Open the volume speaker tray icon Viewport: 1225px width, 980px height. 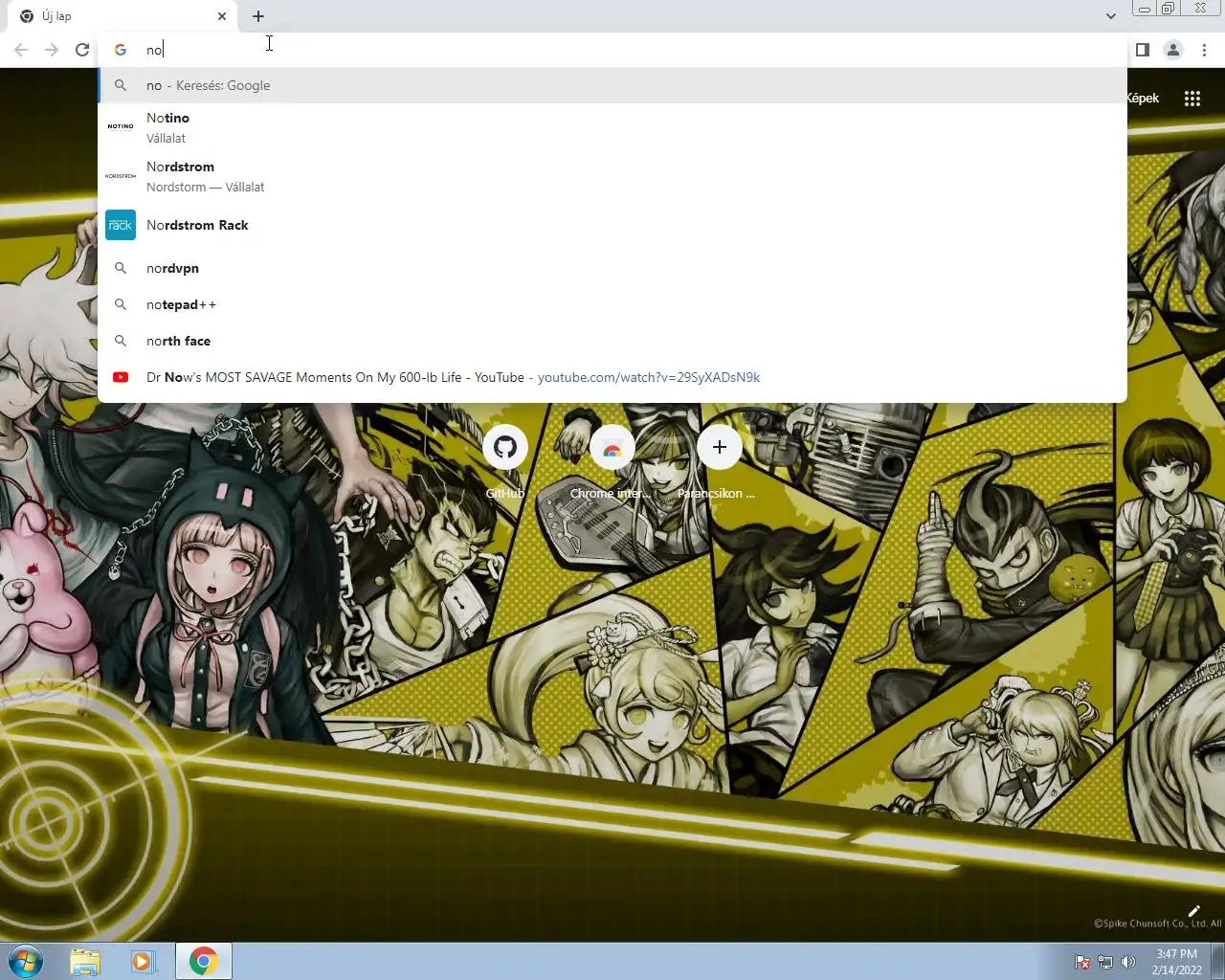(1128, 962)
